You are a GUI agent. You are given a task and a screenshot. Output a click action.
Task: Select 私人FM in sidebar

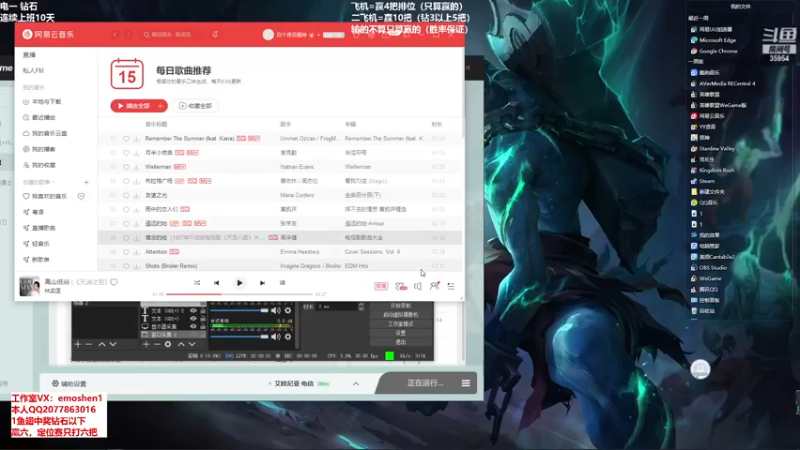(33, 70)
